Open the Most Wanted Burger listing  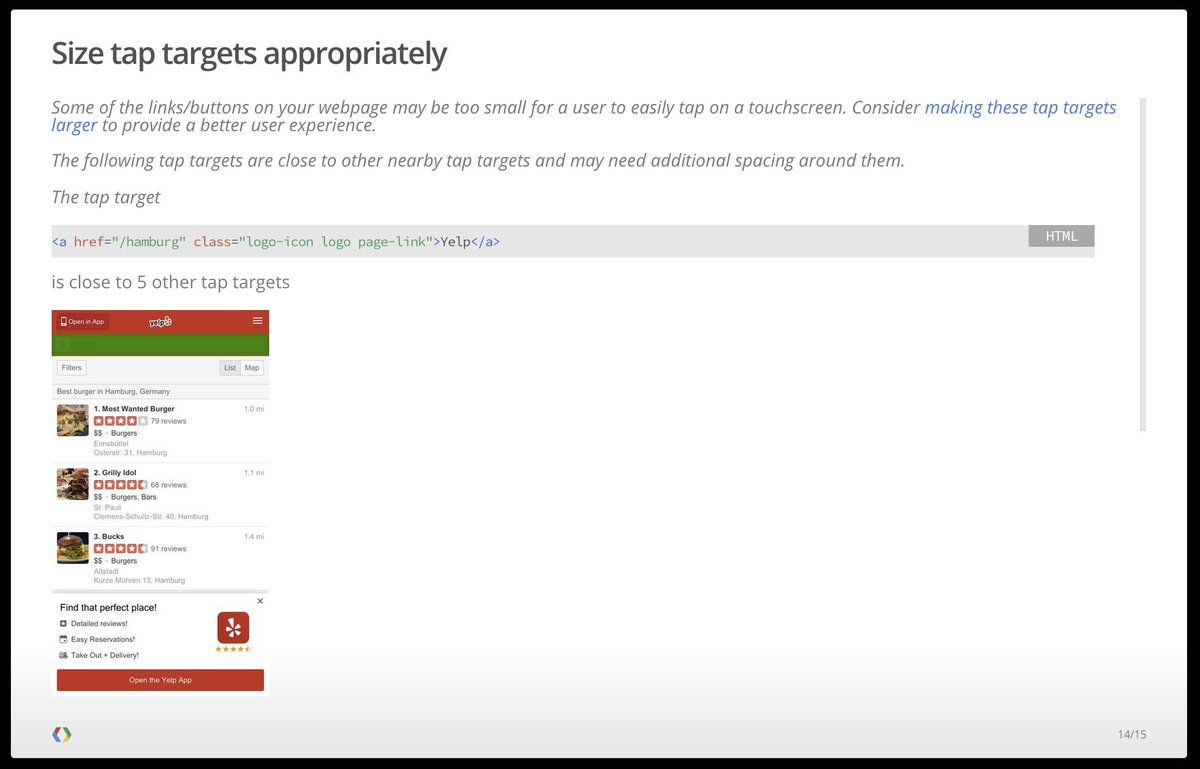click(x=134, y=409)
